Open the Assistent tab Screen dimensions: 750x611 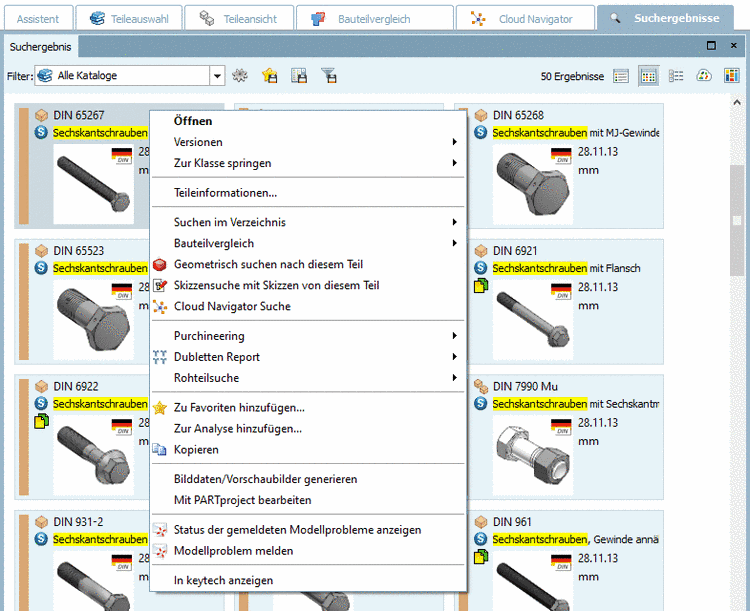tap(38, 19)
